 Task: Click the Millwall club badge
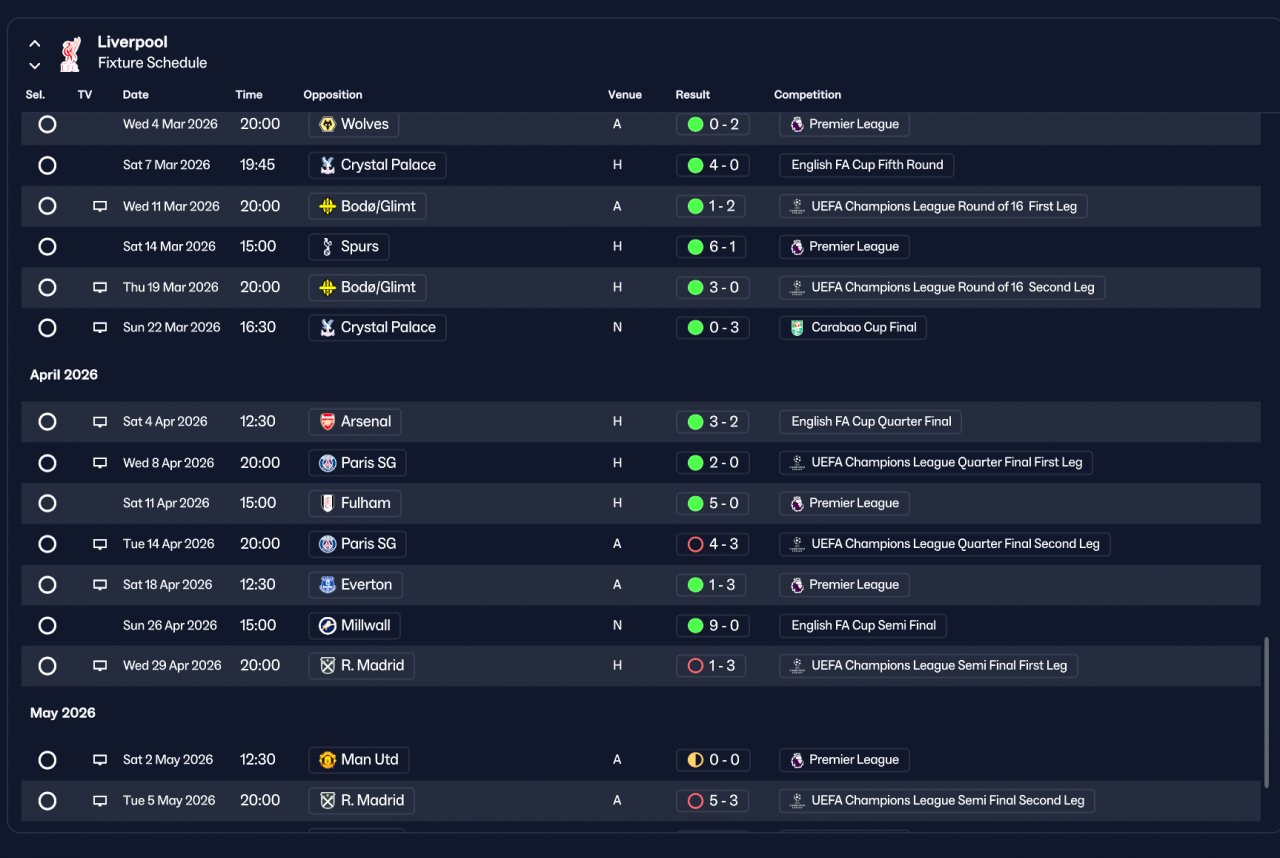327,625
